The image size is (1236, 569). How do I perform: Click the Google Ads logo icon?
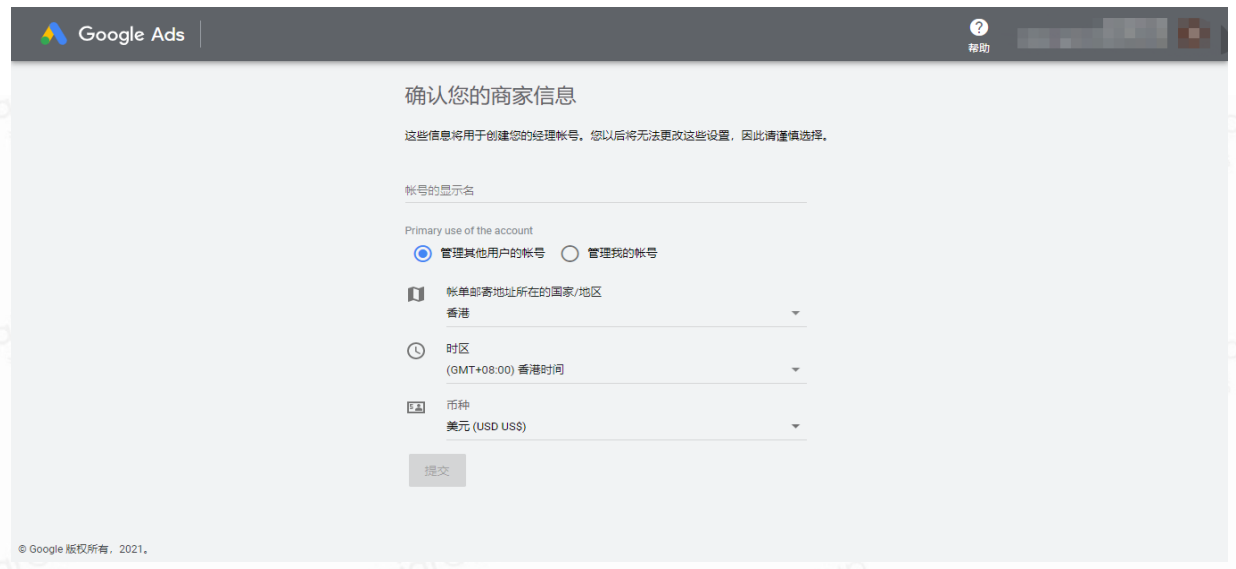point(54,34)
